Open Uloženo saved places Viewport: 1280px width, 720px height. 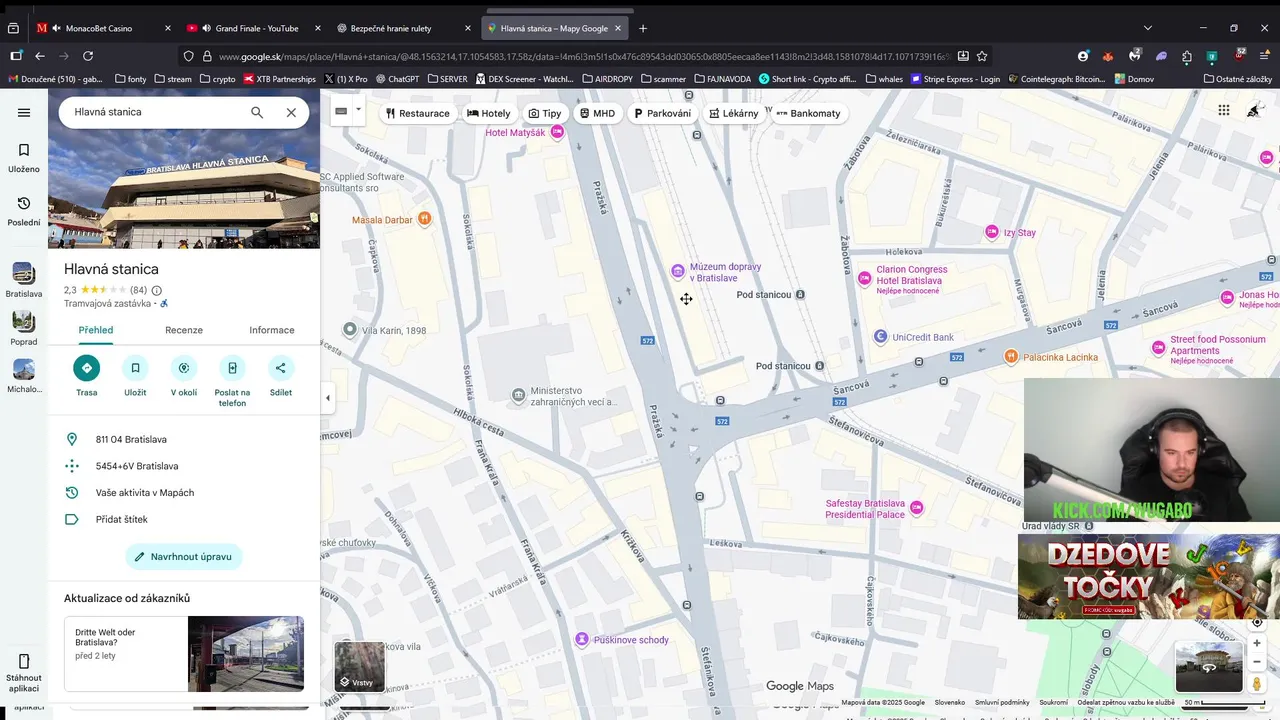(x=24, y=158)
